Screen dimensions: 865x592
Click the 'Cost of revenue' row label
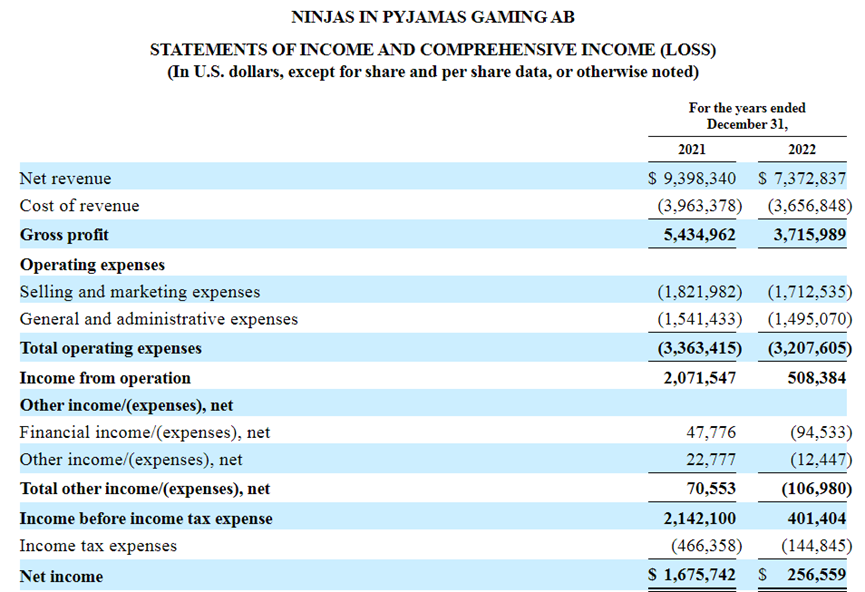click(x=79, y=206)
